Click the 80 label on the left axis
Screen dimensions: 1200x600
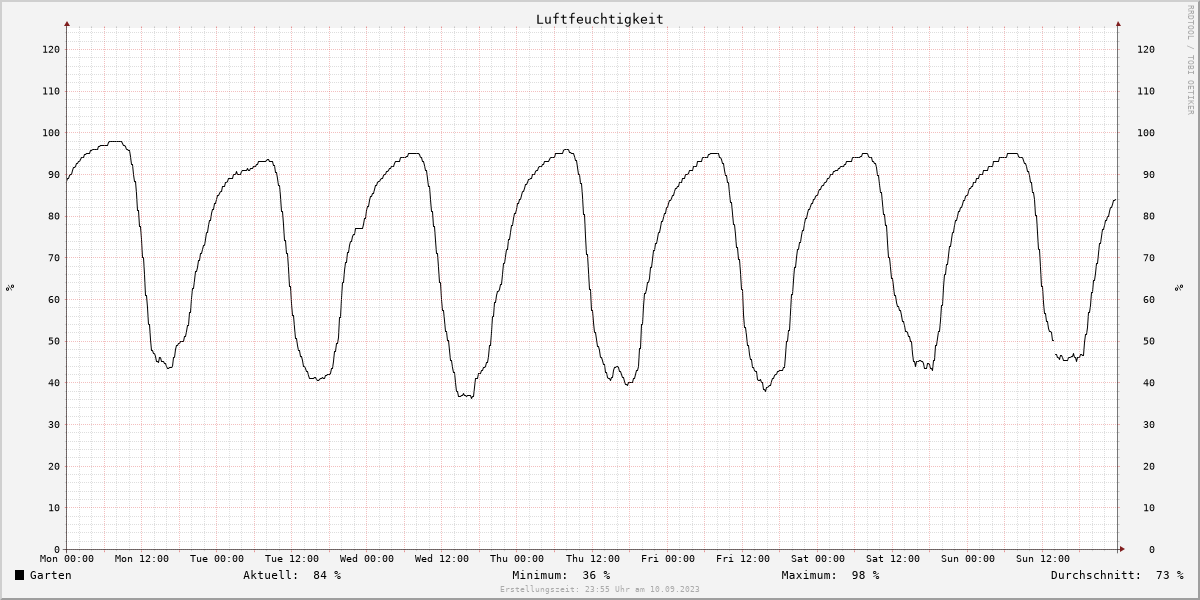click(54, 216)
